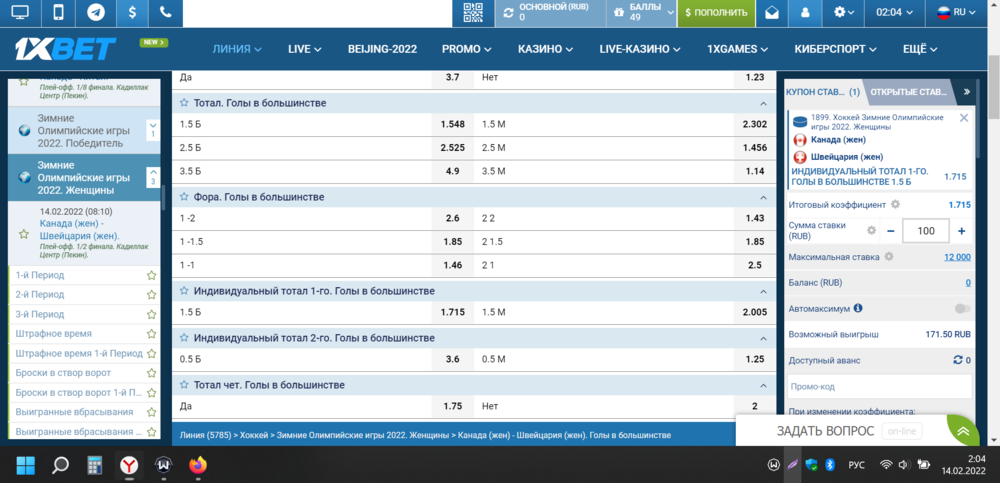The width and height of the screenshot is (1000, 483).
Task: Open Firefox from the taskbar
Action: coord(198,465)
